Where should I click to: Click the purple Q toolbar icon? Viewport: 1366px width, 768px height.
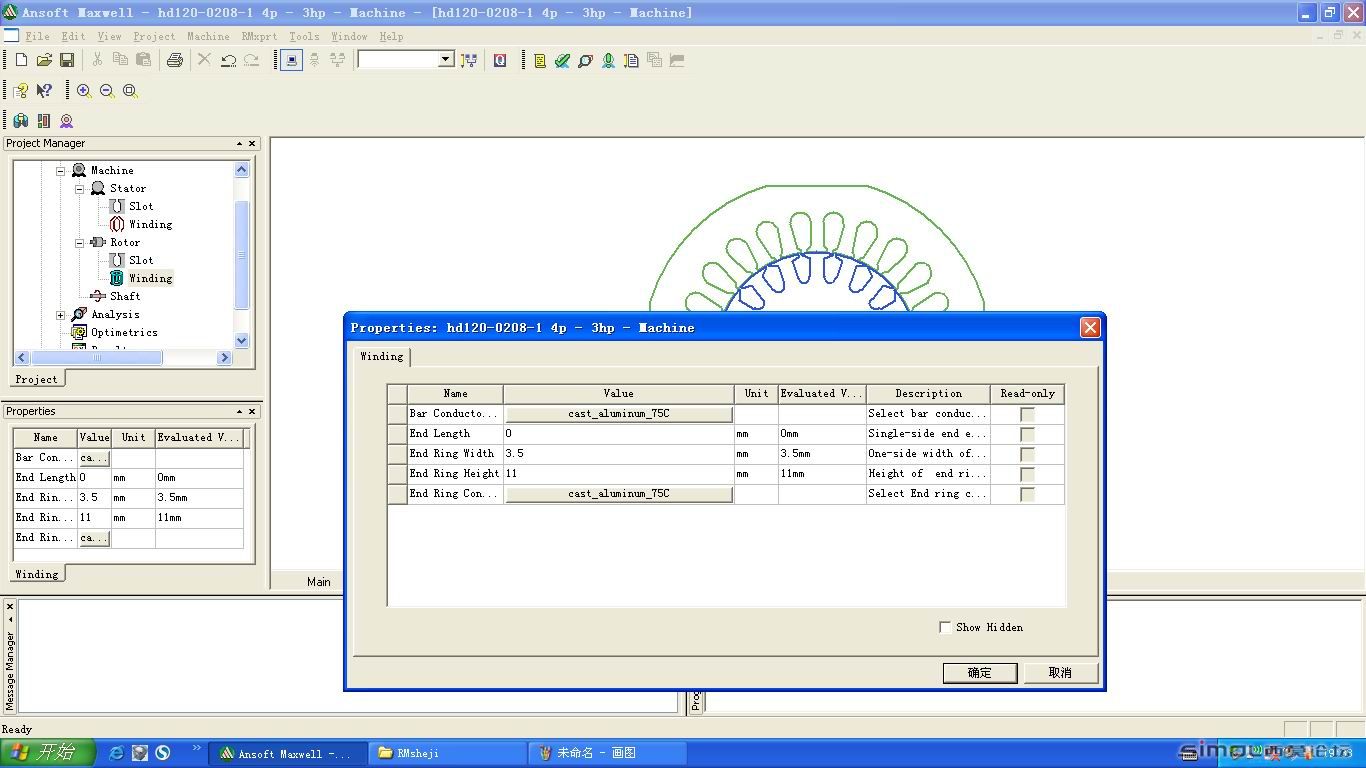click(500, 60)
